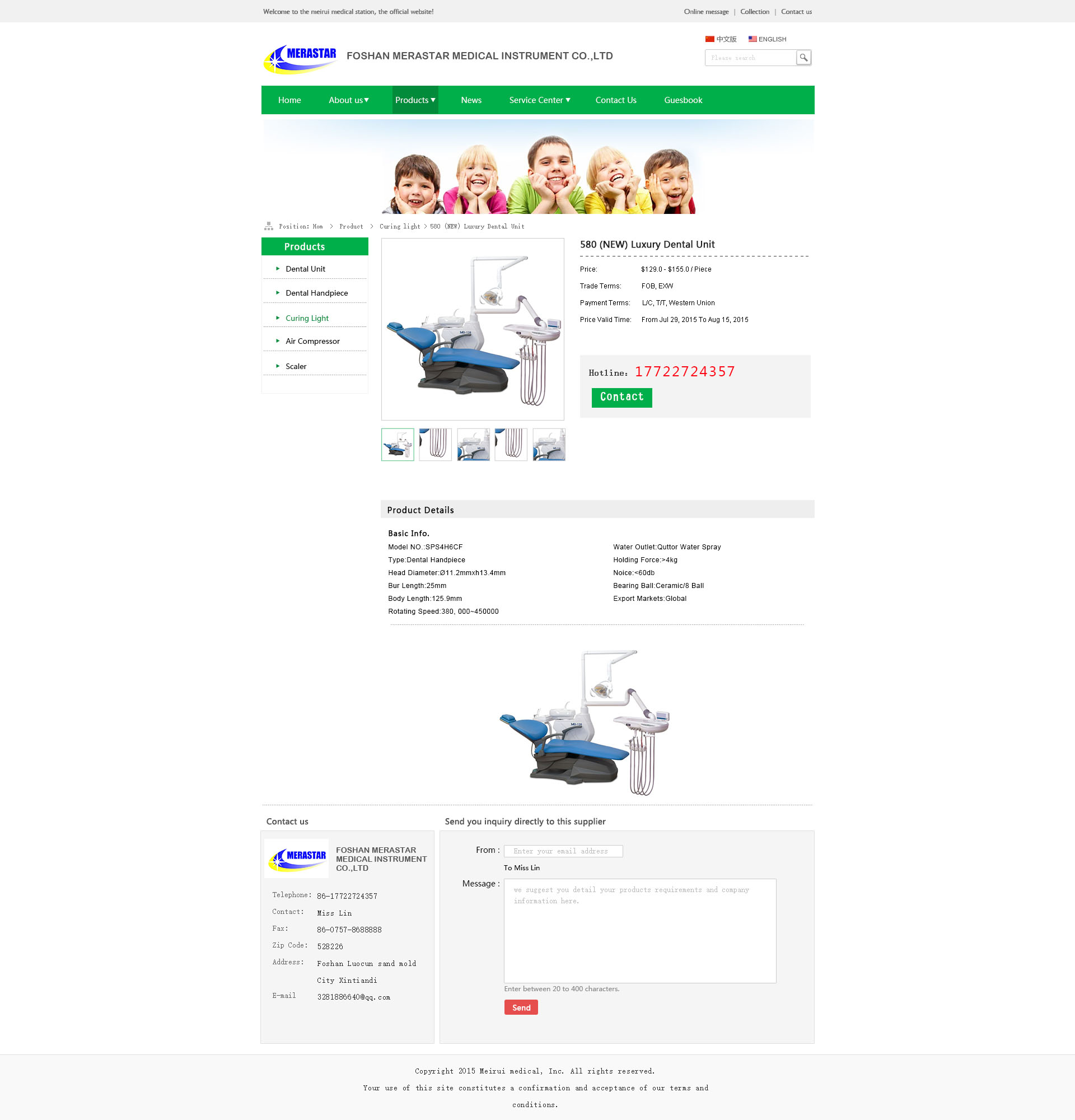The image size is (1075, 1120).
Task: View the second product thumbnail
Action: pyautogui.click(x=435, y=445)
